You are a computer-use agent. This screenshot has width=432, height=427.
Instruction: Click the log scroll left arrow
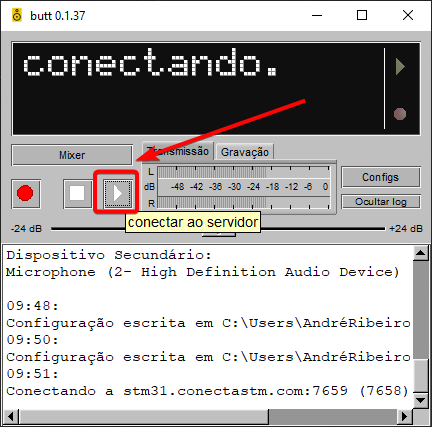pyautogui.click(x=11, y=416)
